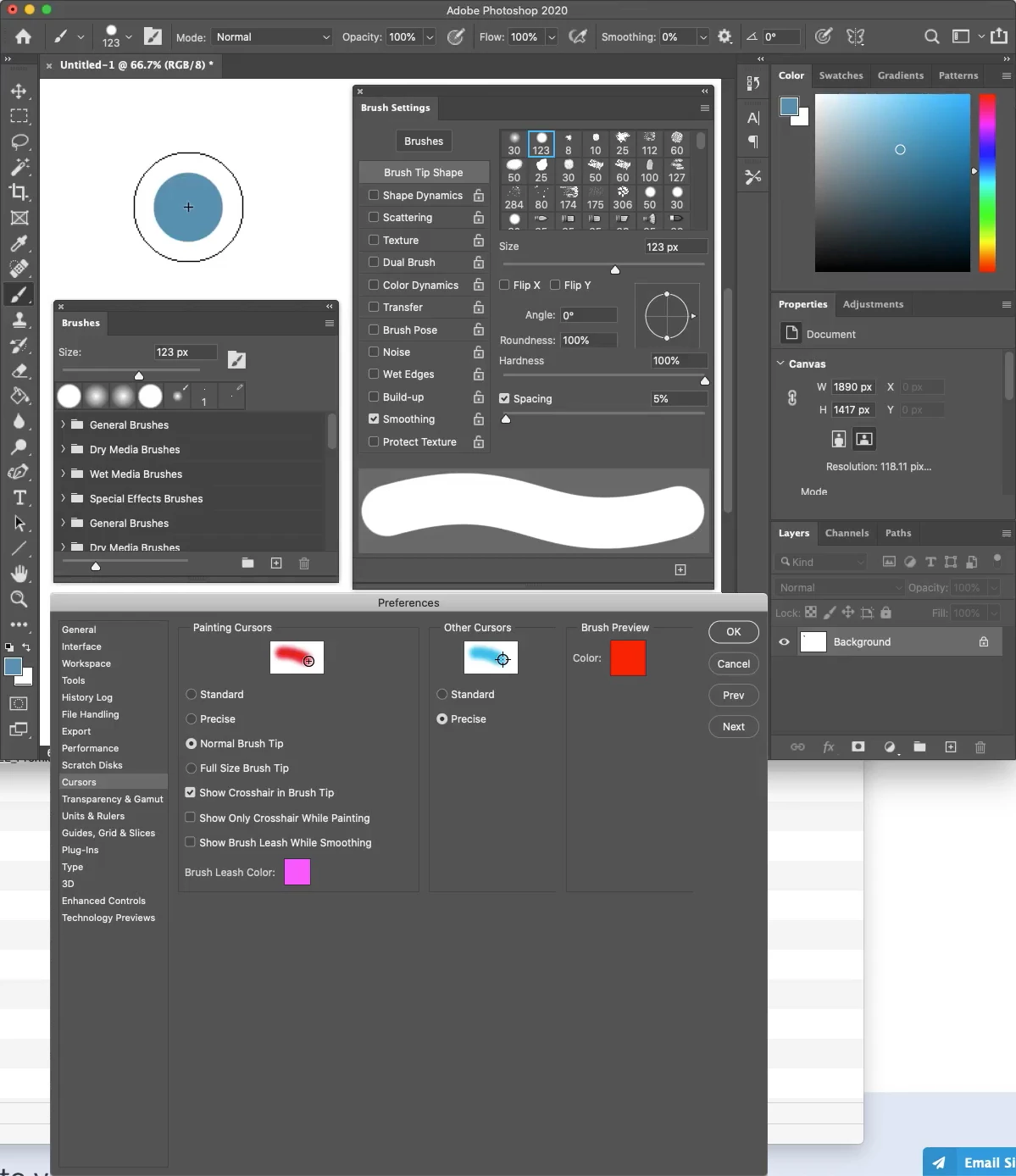
Task: Go to Prev preferences page
Action: [x=734, y=695]
